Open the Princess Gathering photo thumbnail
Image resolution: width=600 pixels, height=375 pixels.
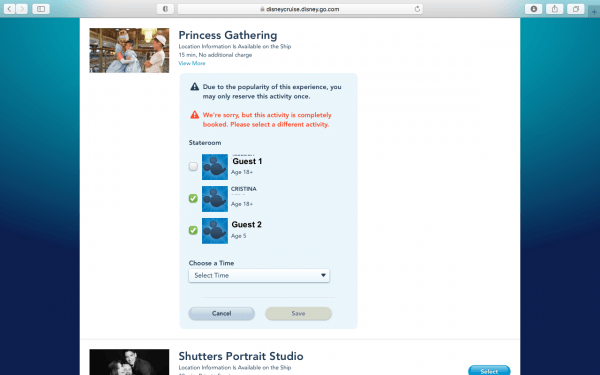[129, 50]
